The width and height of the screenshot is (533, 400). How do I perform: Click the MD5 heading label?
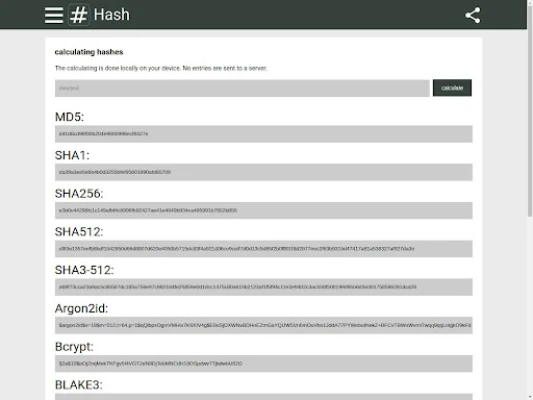point(69,117)
